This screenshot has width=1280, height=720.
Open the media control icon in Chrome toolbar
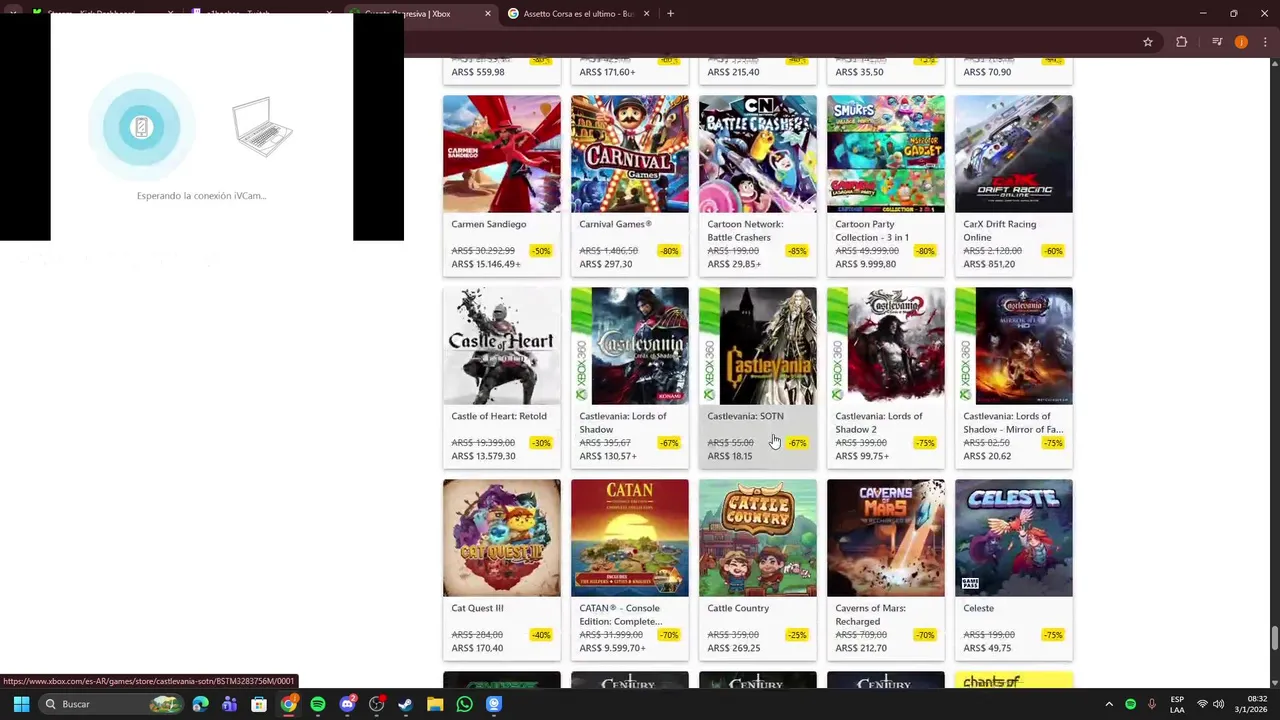1217,42
